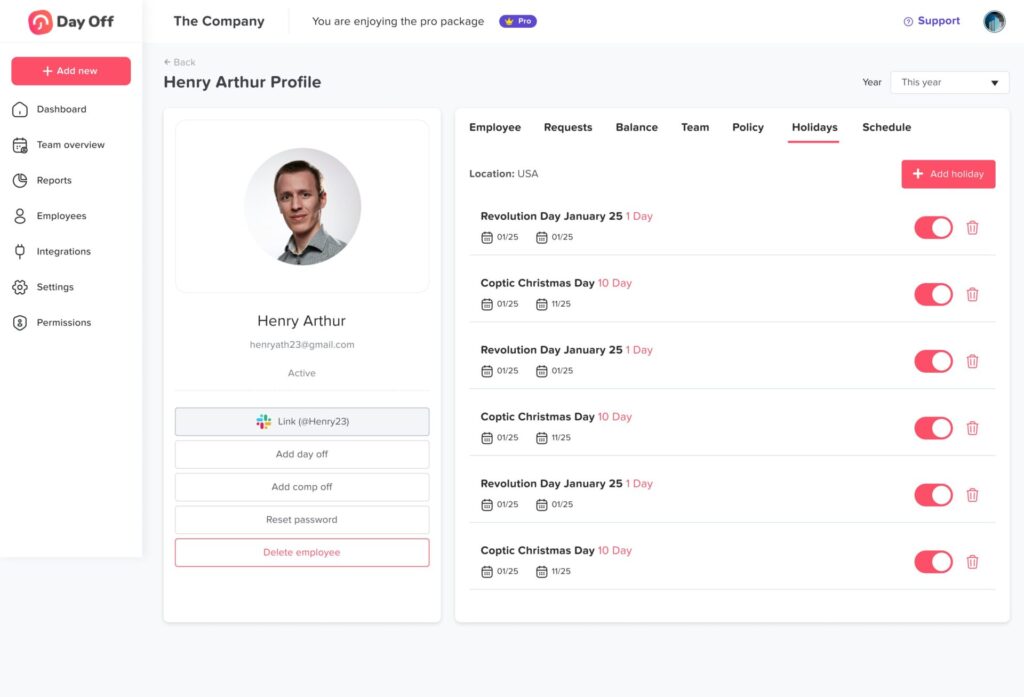Select the Integrations plug icon

[x=19, y=252]
